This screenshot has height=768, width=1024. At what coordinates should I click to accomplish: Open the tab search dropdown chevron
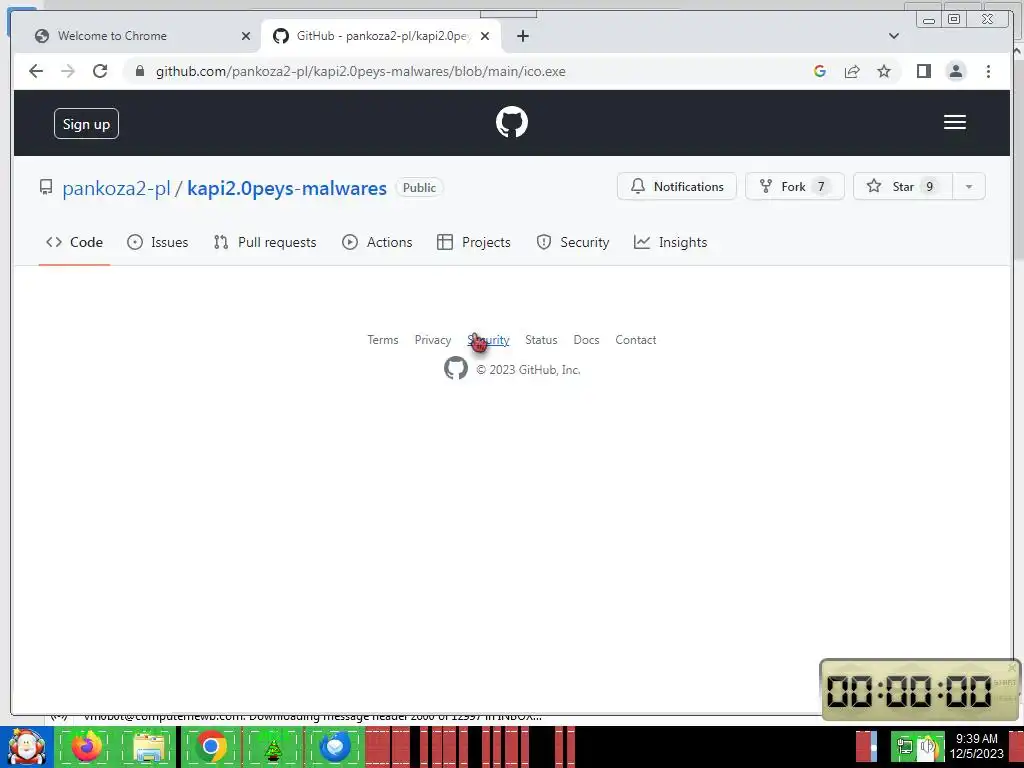894,36
